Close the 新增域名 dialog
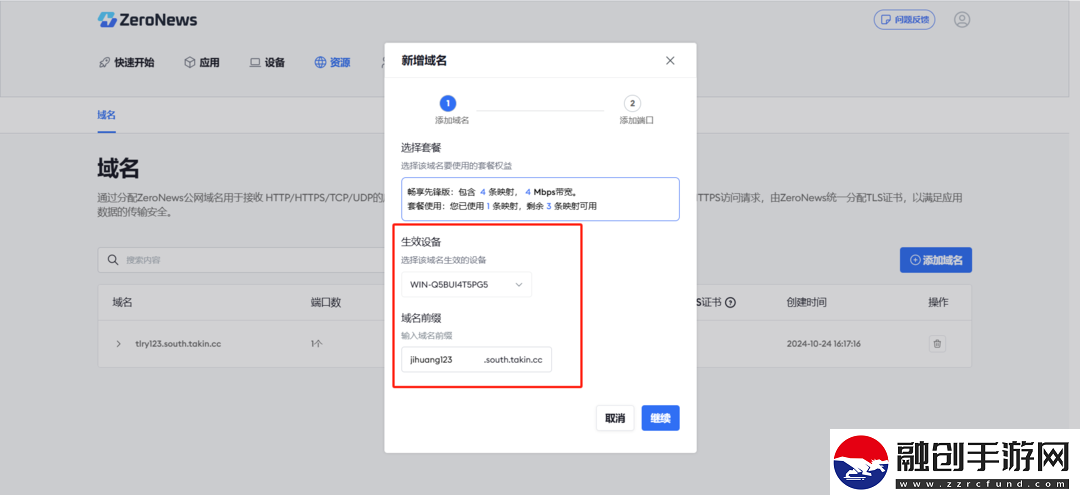Viewport: 1080px width, 495px height. click(x=670, y=61)
